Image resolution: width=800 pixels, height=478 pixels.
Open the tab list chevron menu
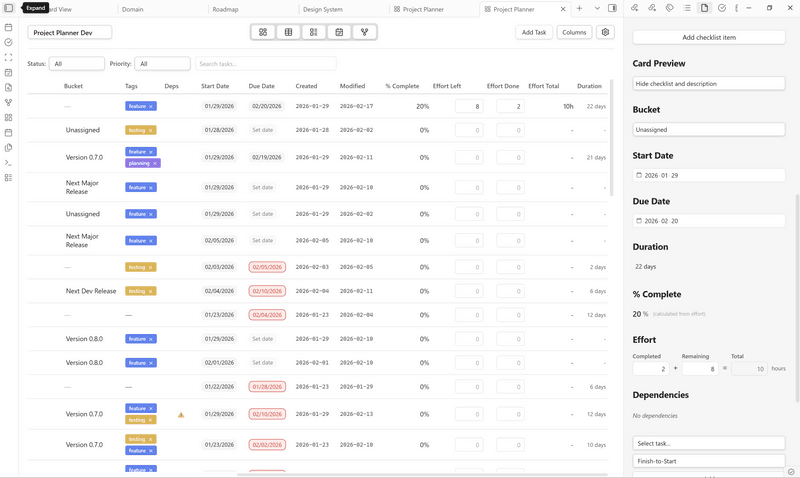(597, 8)
